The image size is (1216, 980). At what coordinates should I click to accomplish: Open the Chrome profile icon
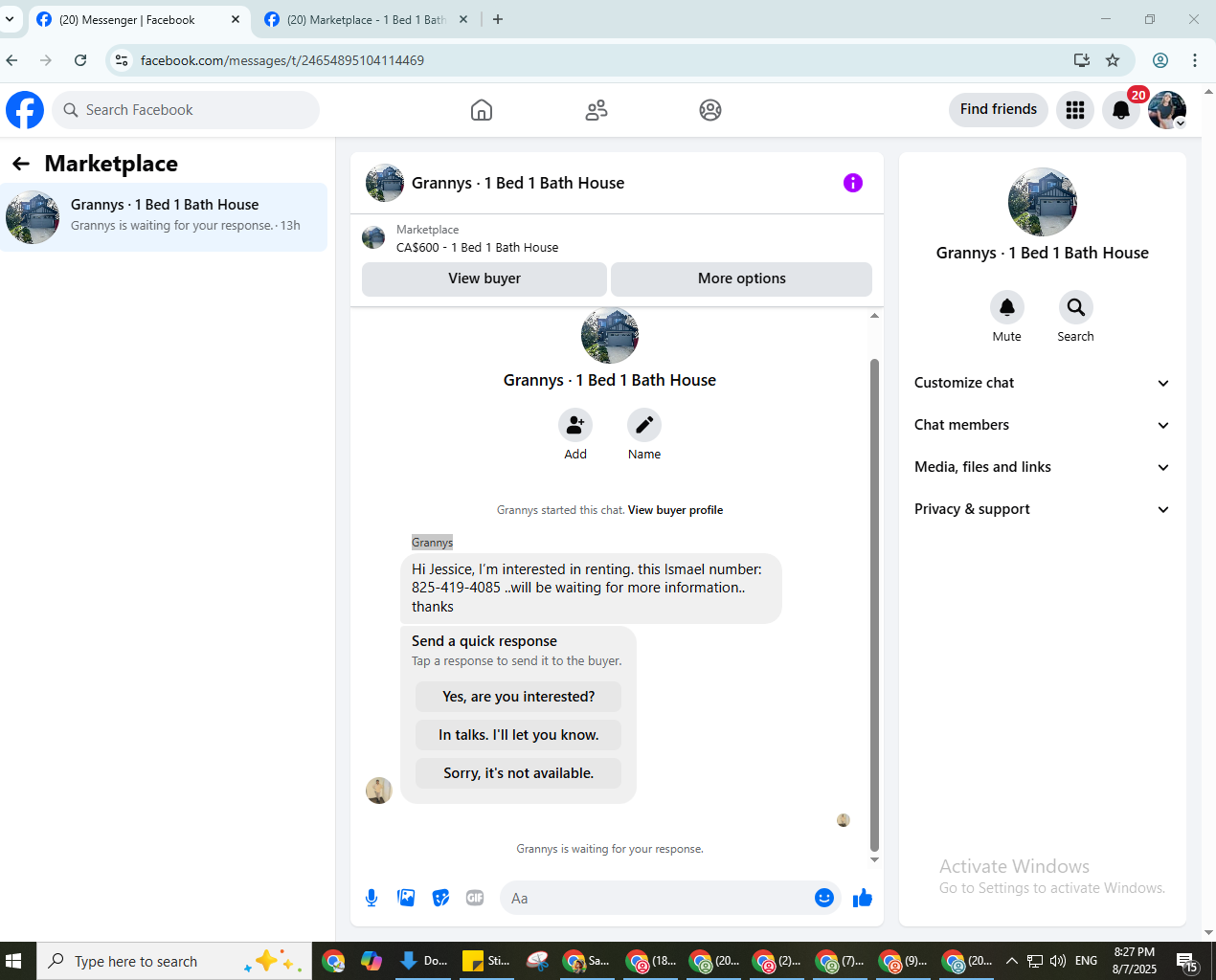click(1160, 60)
